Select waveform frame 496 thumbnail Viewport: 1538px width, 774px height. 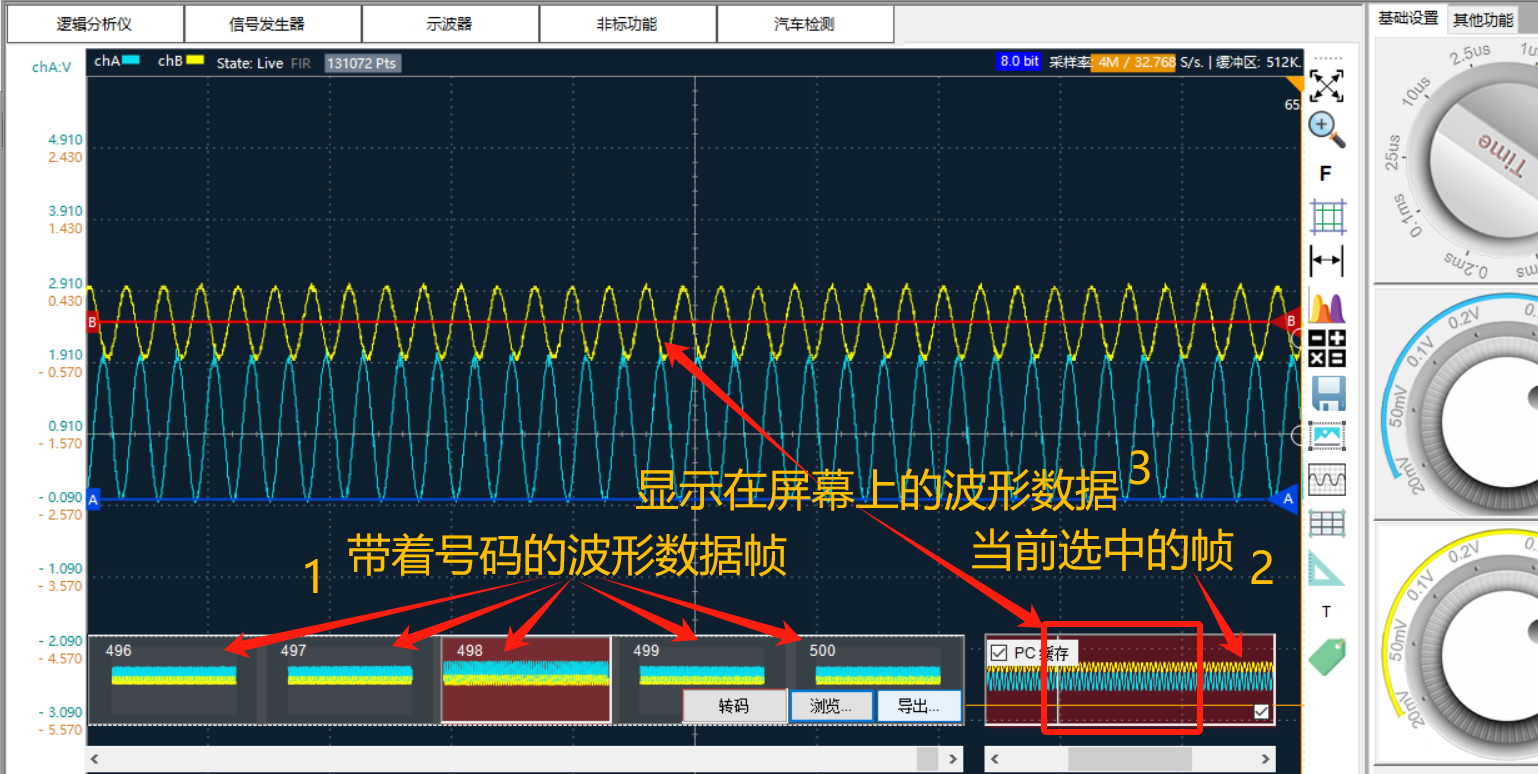click(173, 679)
